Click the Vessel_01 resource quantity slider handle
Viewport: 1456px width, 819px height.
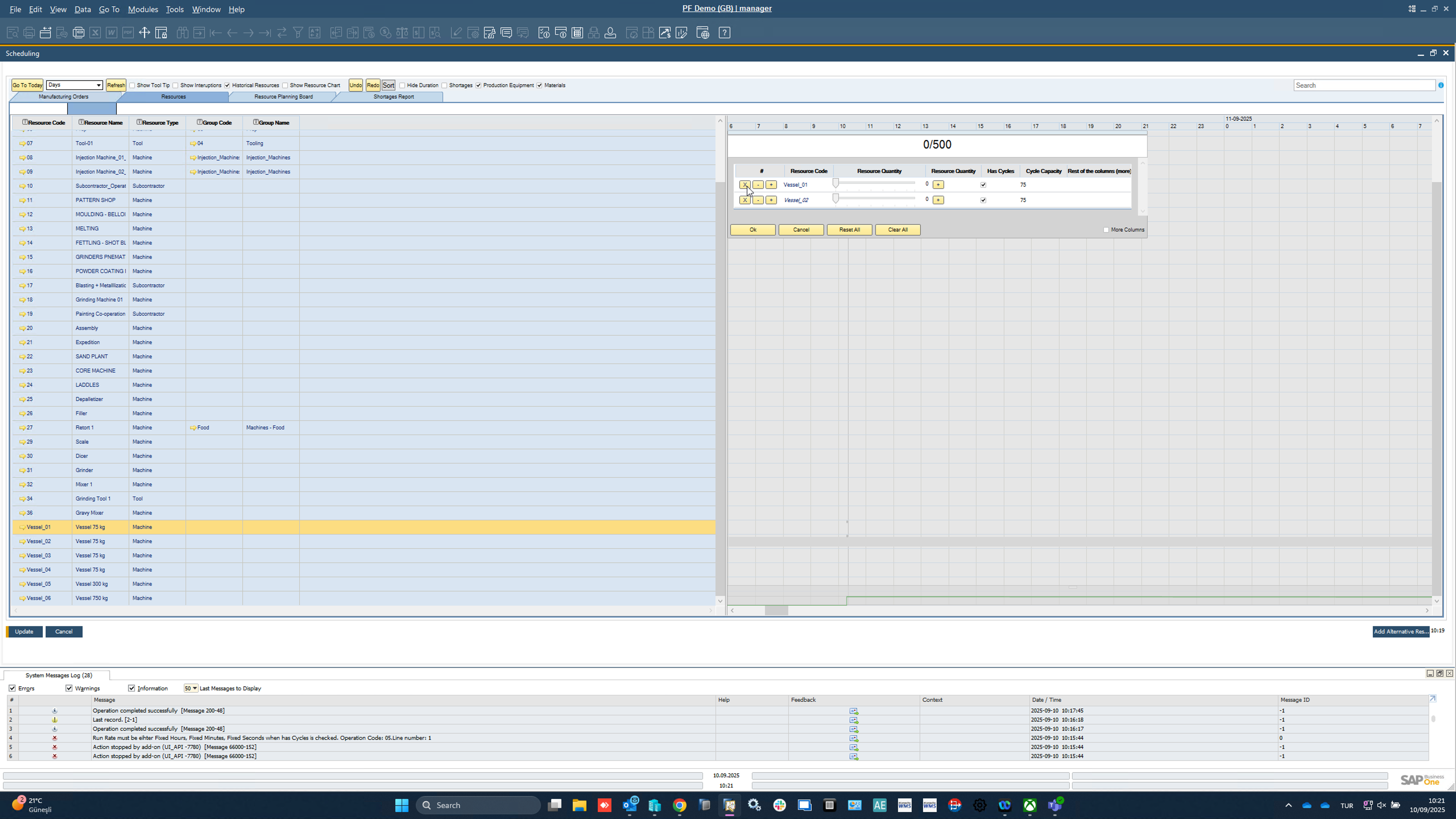click(835, 183)
